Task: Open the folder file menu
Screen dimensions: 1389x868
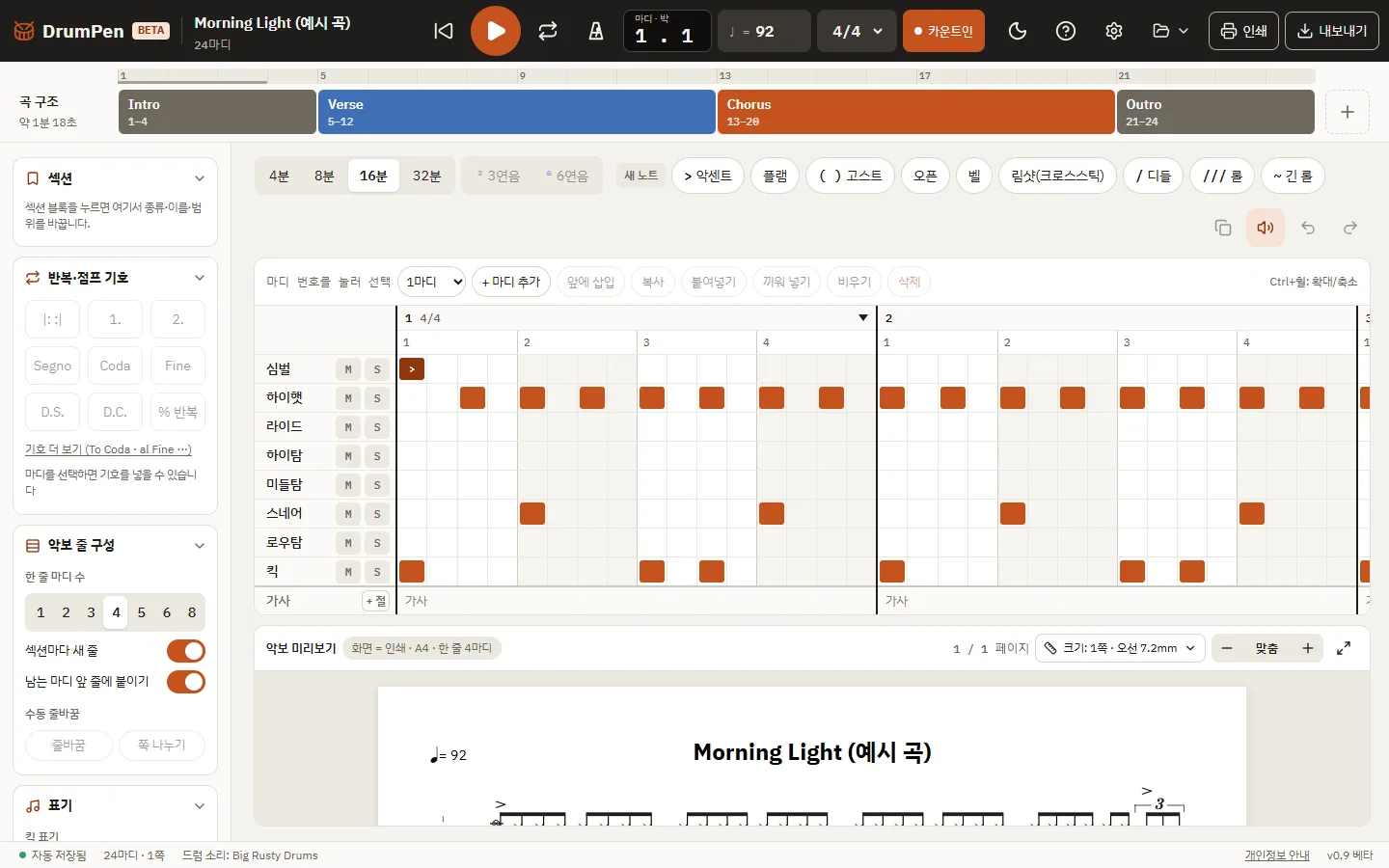Action: (1170, 31)
